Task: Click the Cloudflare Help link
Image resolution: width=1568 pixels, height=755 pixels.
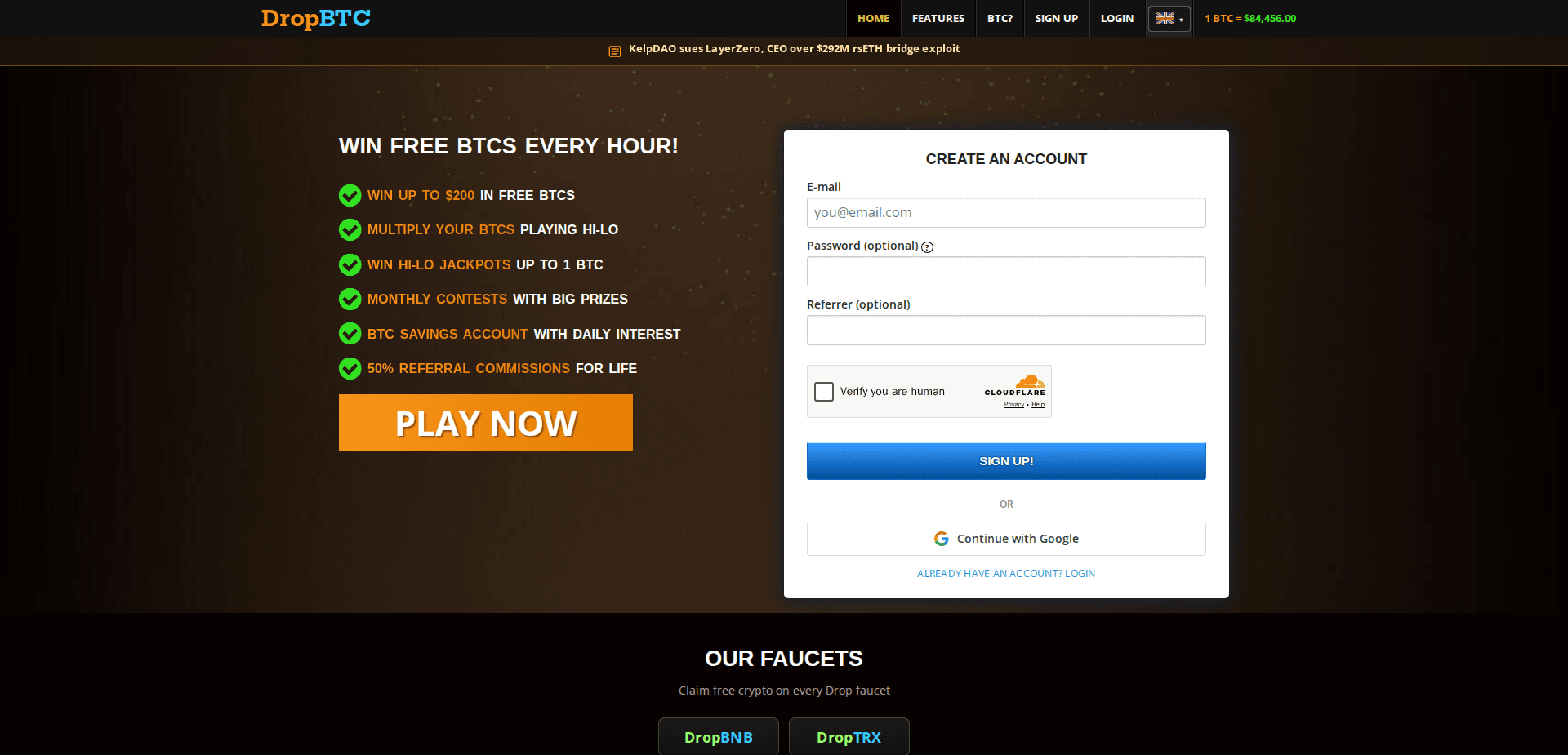Action: point(1038,405)
